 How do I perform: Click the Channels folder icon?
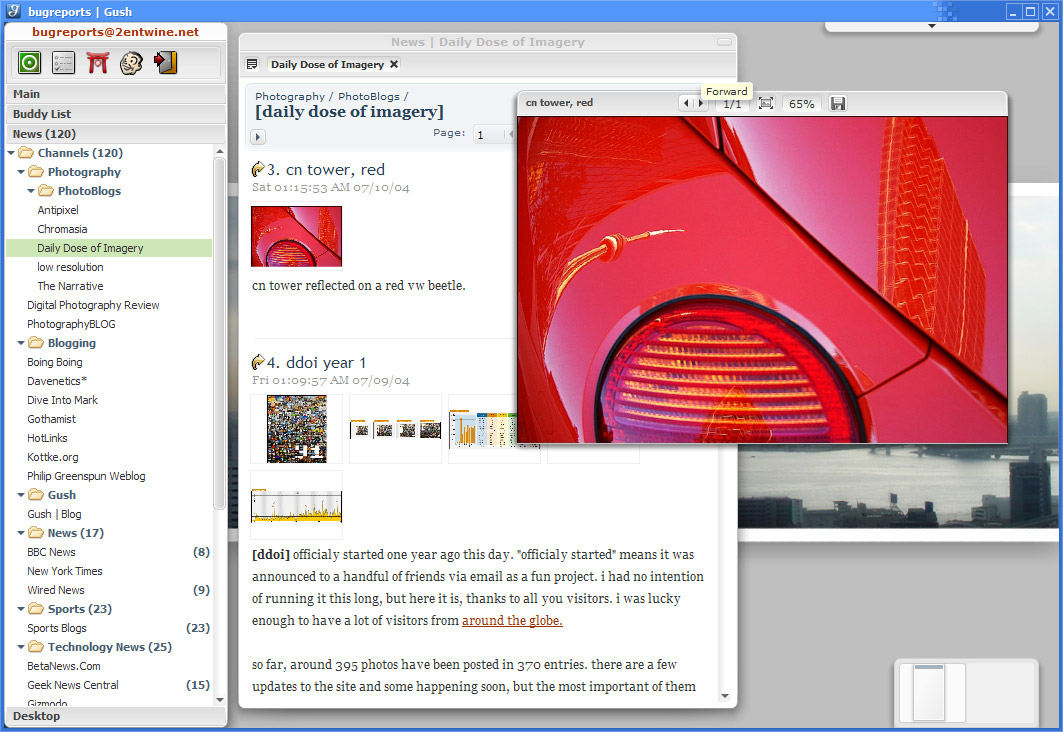click(26, 152)
